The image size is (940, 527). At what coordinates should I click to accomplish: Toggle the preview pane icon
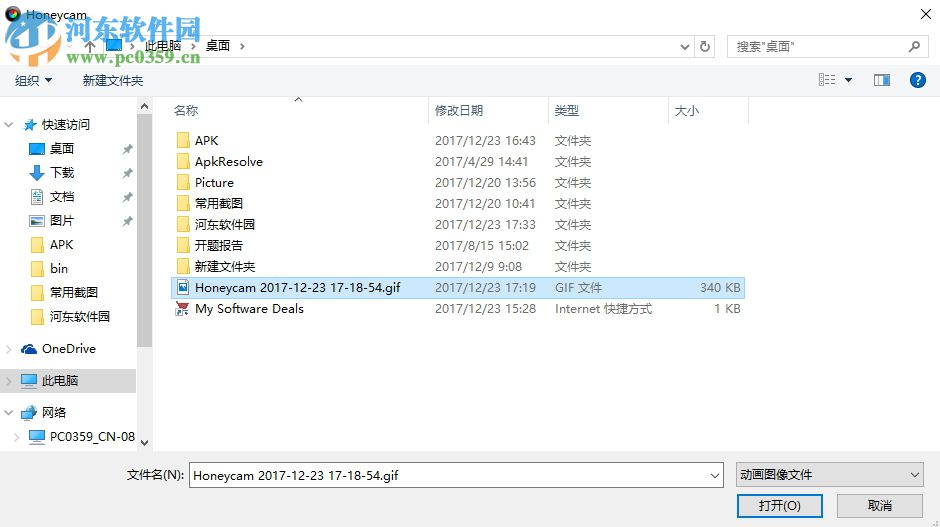click(x=881, y=80)
